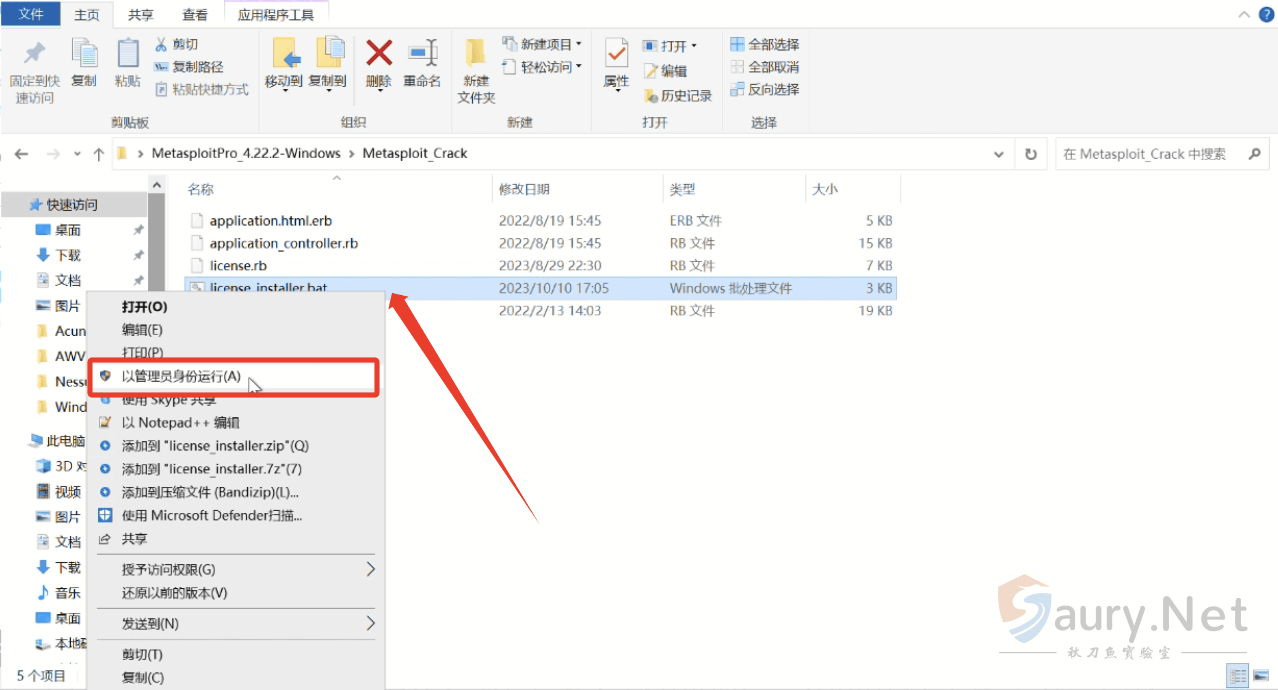
Task: Click the New folder (新建文件夹) icon
Action: coord(476,70)
